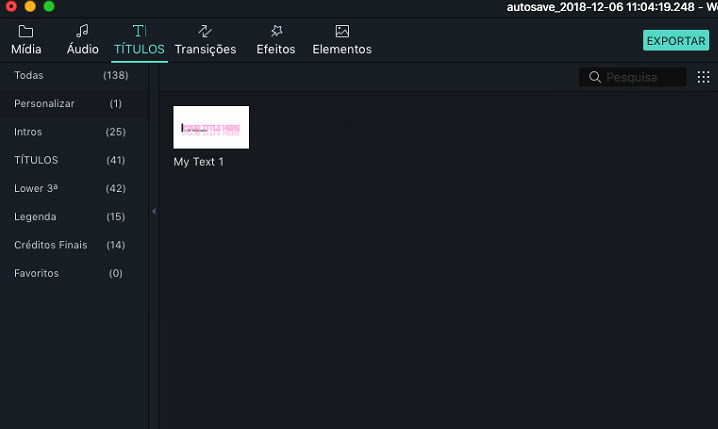Click the (138) count beside Todas
The height and width of the screenshot is (429, 718).
(115, 75)
